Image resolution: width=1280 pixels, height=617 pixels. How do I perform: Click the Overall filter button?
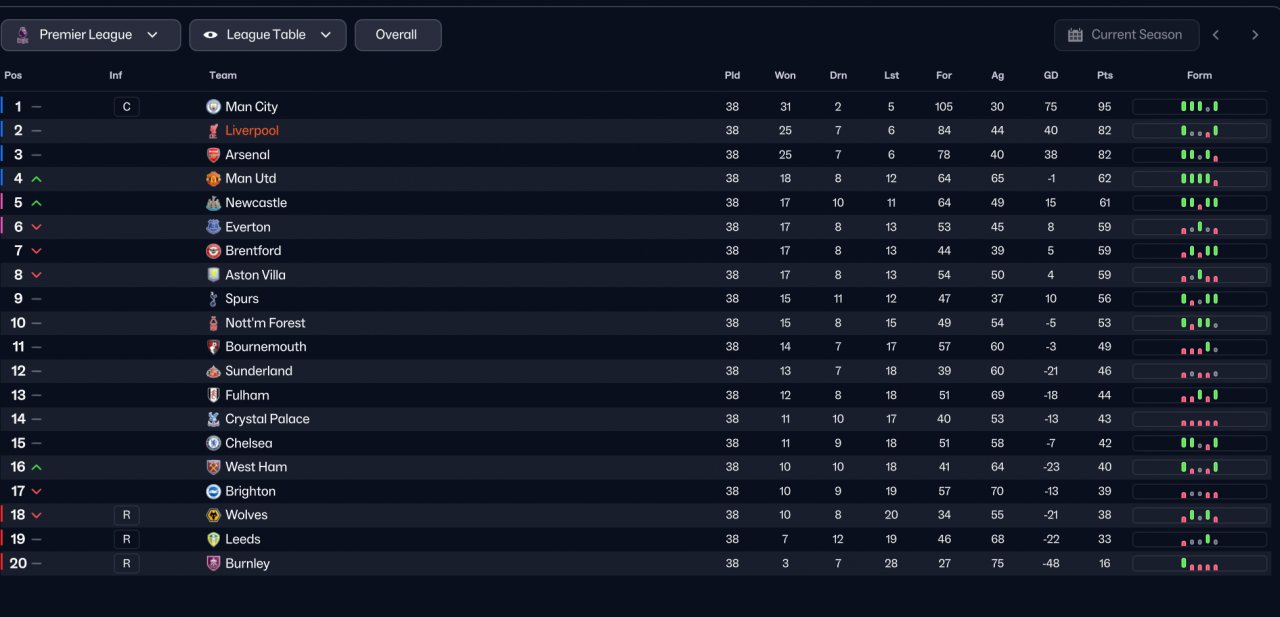tap(397, 35)
